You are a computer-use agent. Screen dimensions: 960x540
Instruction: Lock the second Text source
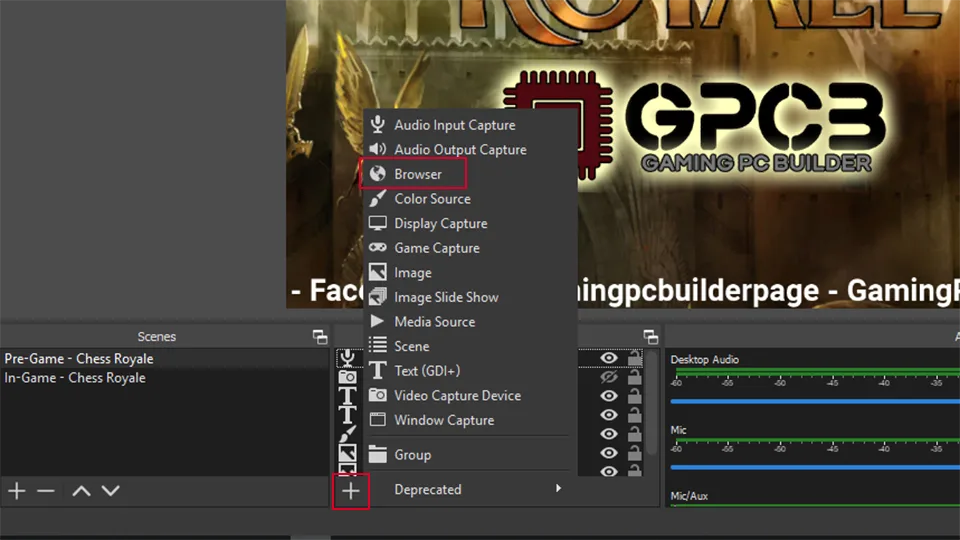635,414
